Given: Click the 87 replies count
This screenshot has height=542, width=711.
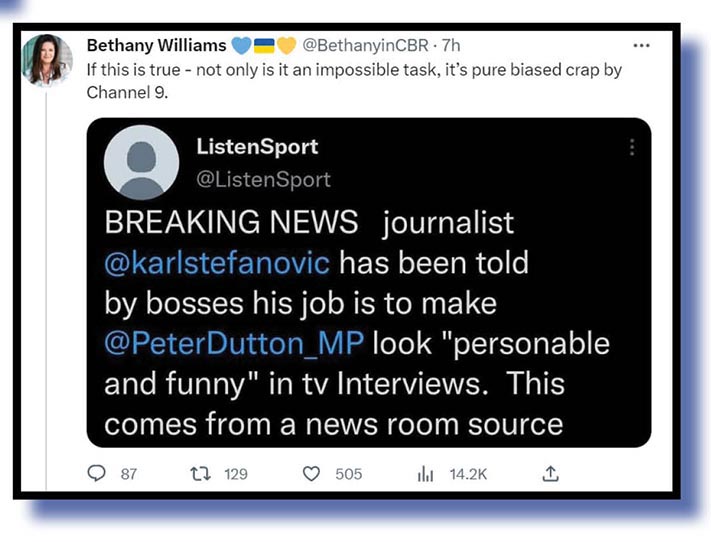Looking at the screenshot, I should tap(129, 474).
